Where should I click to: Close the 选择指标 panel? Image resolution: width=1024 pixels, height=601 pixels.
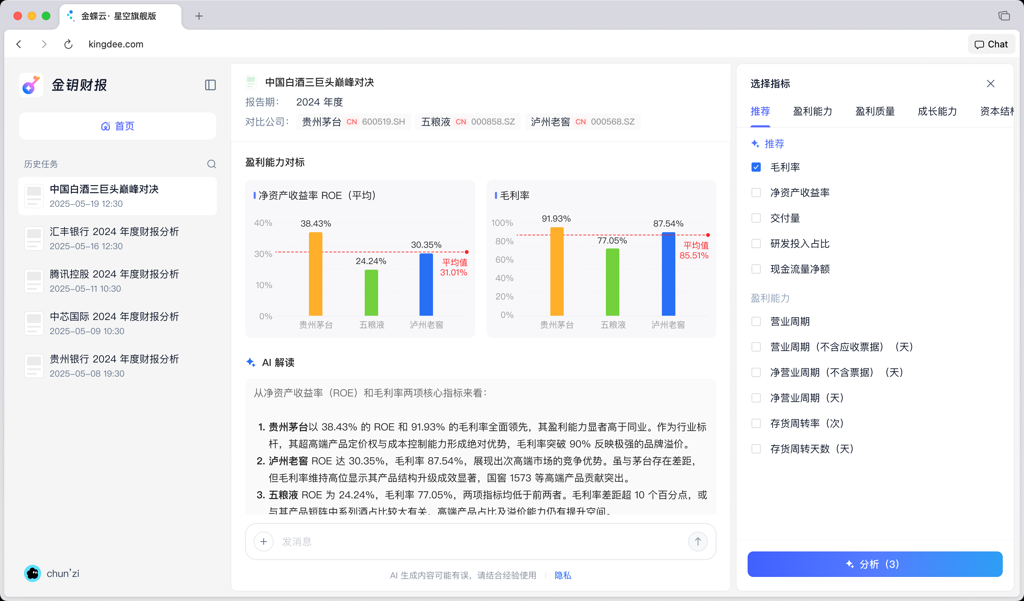[x=990, y=84]
